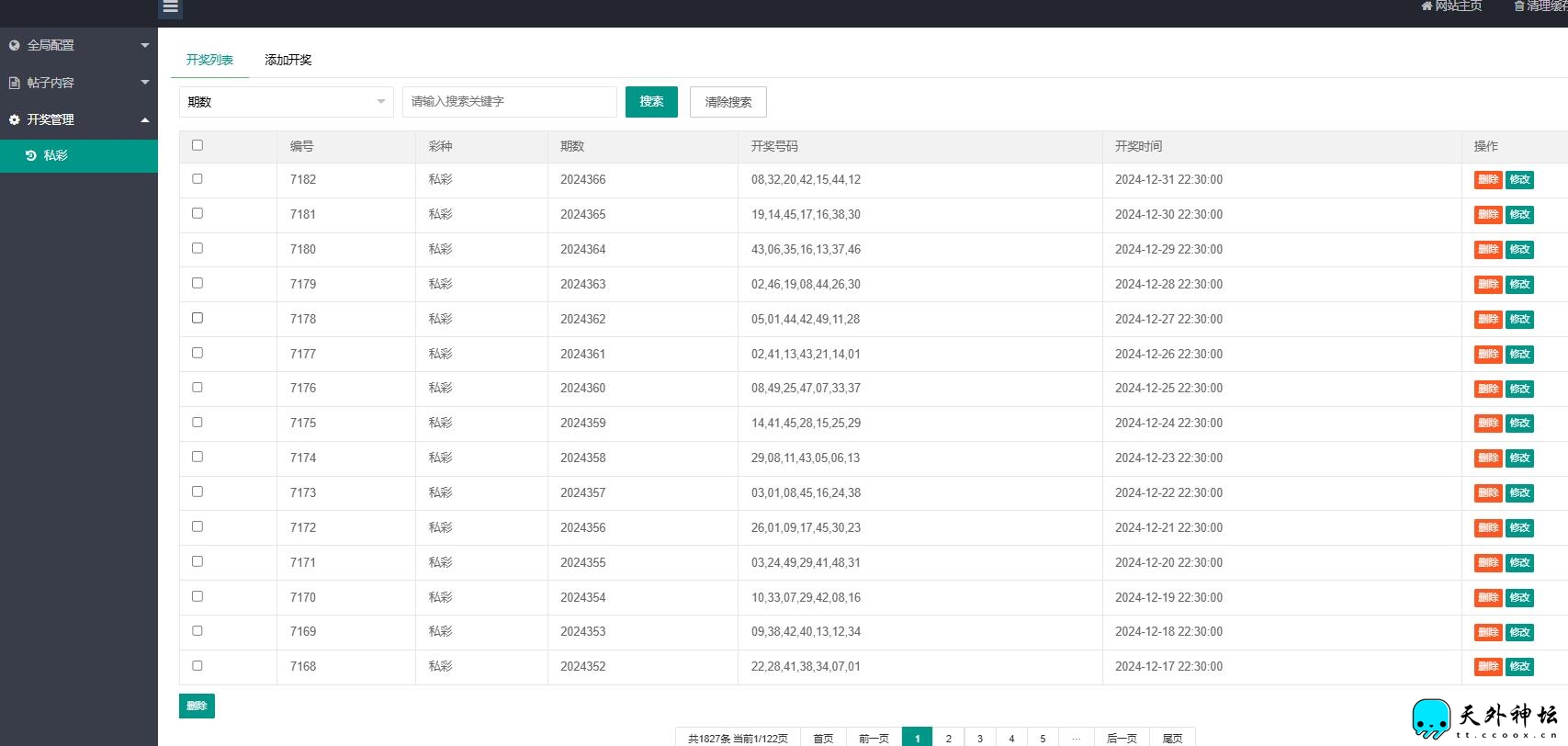Check the checkbox for row 7176
This screenshot has height=746, width=1568.
click(x=197, y=388)
